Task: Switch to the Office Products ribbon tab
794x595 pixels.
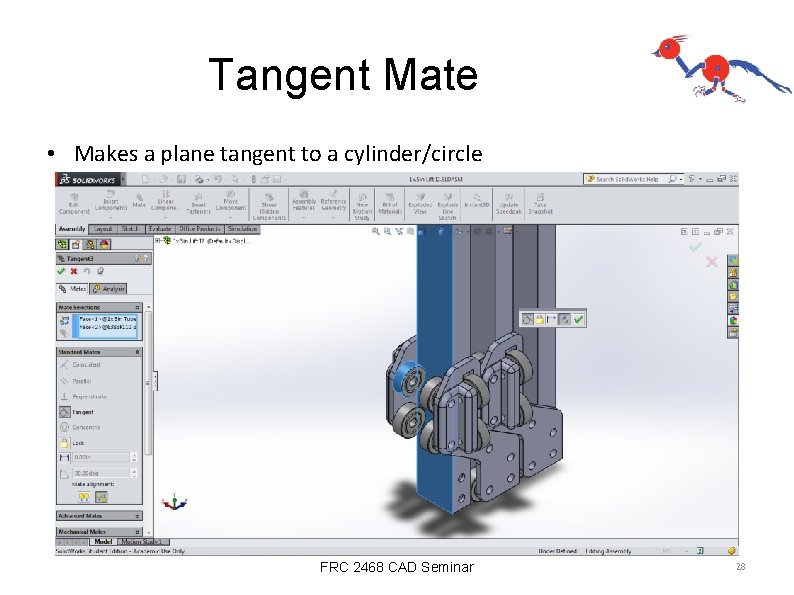Action: coord(200,229)
